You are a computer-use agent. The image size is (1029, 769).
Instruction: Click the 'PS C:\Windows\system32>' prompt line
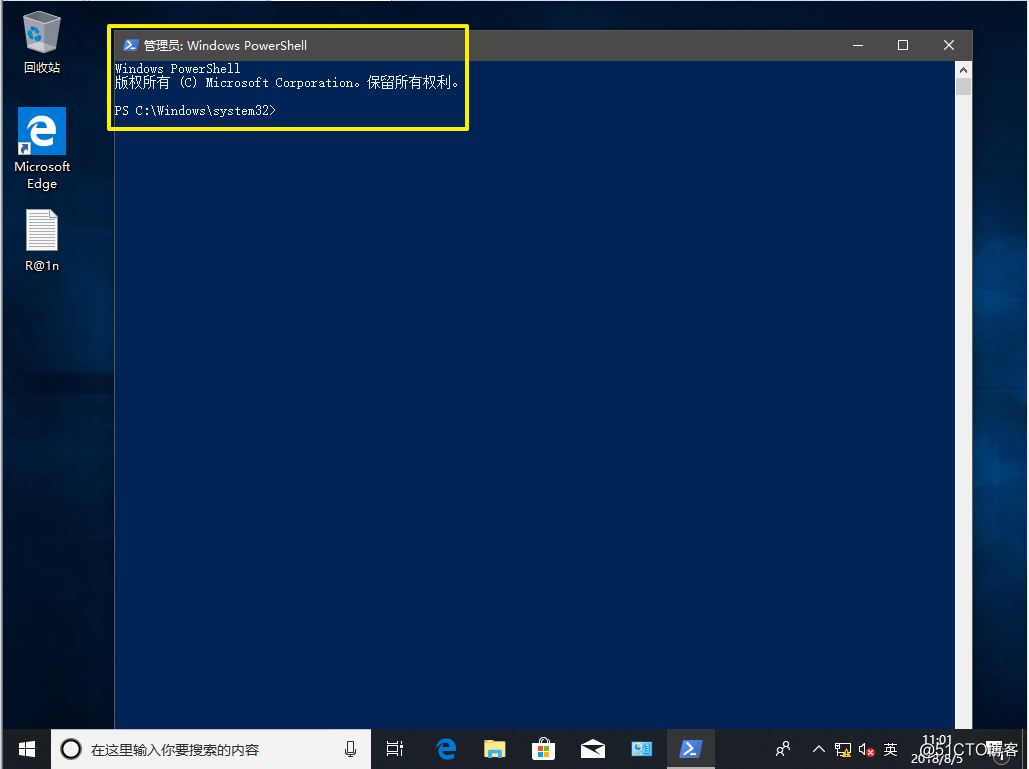(x=195, y=110)
